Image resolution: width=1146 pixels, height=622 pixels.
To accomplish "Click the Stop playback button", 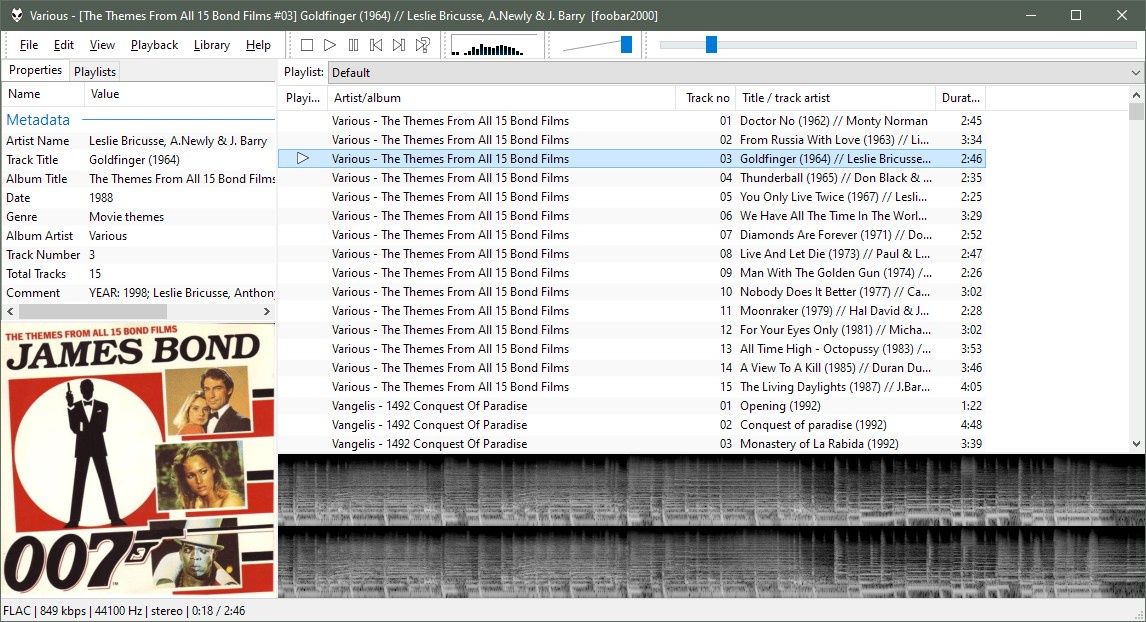I will click(307, 45).
